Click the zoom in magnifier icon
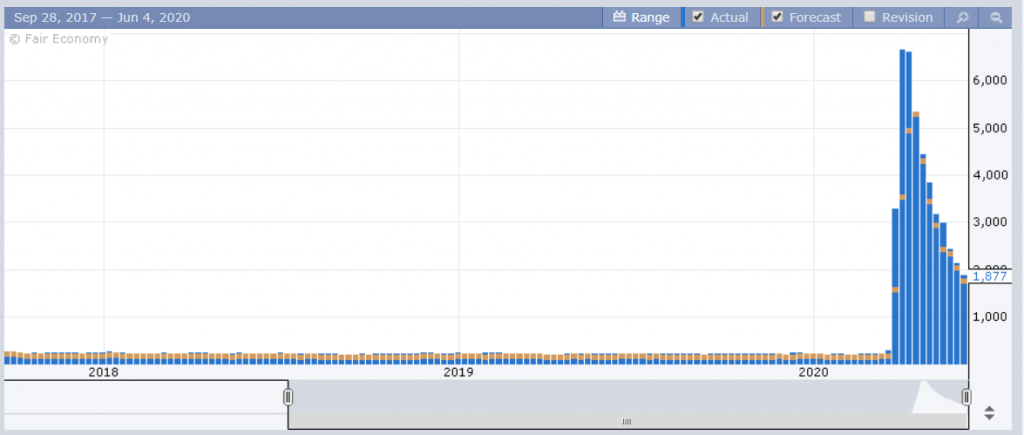This screenshot has width=1024, height=435. click(963, 18)
